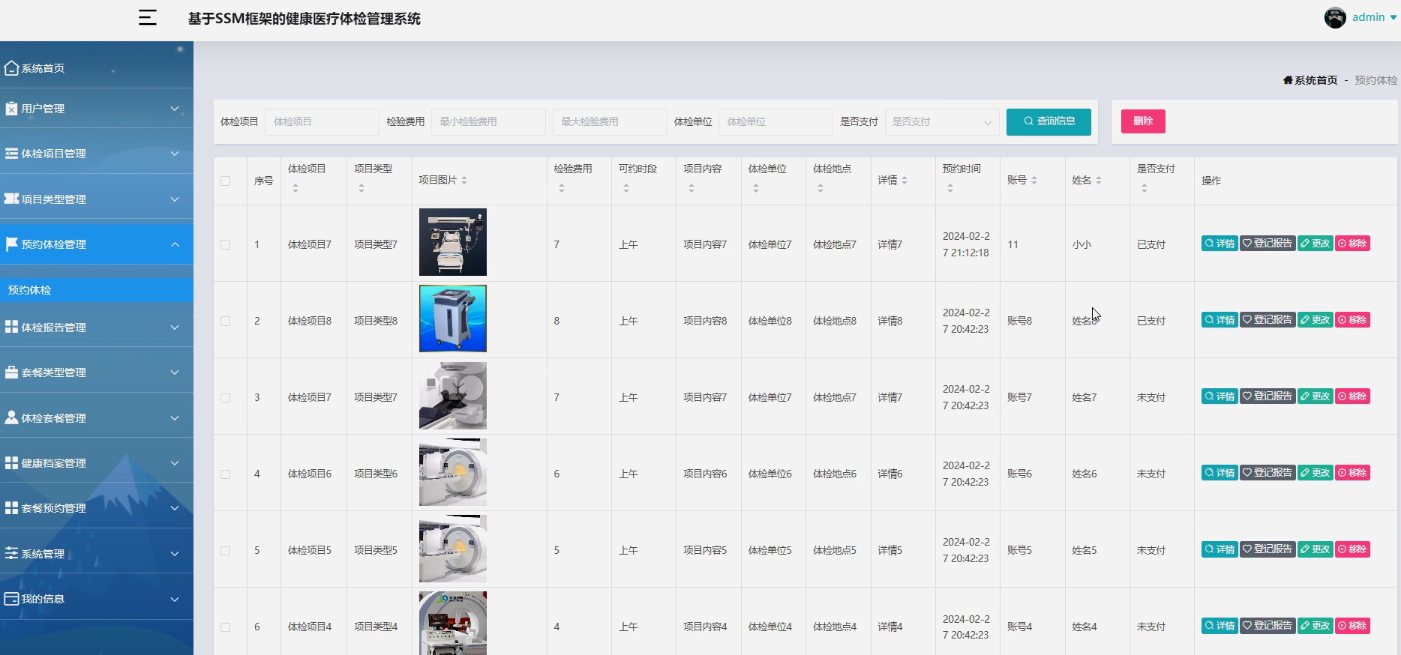Expand the 系统管理 menu chevron

174,553
